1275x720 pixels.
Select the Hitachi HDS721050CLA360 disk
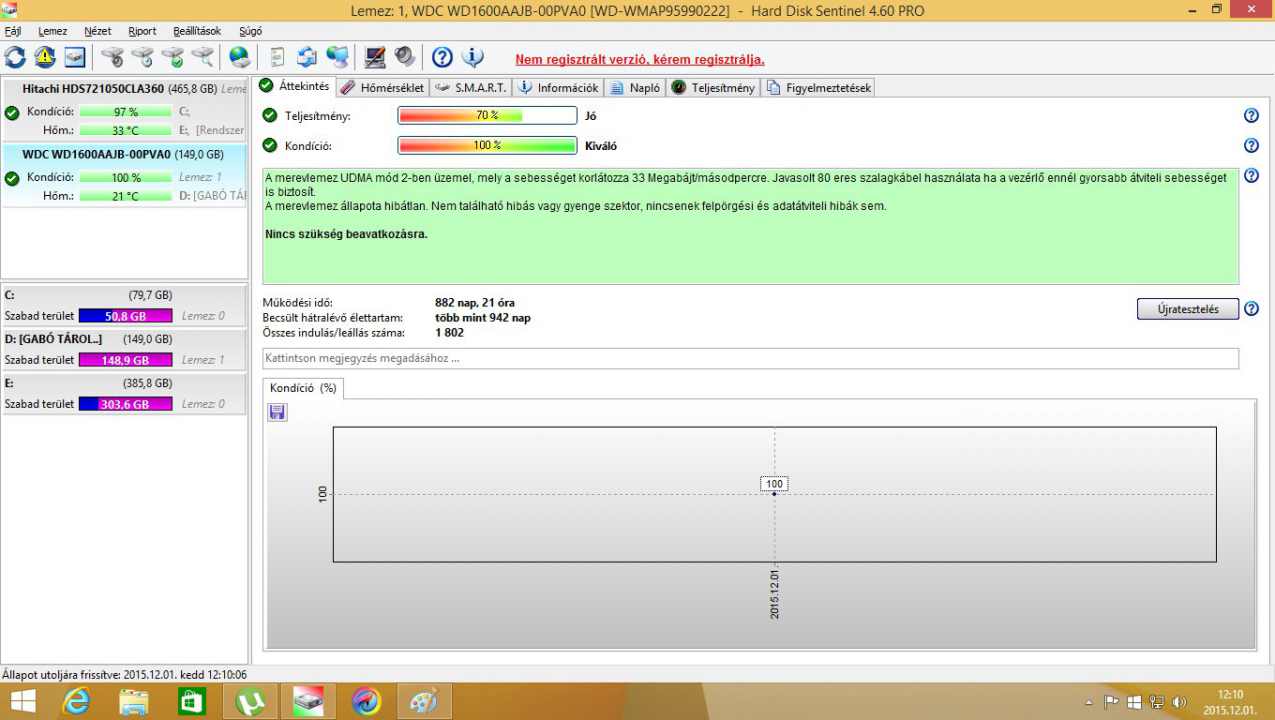(x=125, y=110)
